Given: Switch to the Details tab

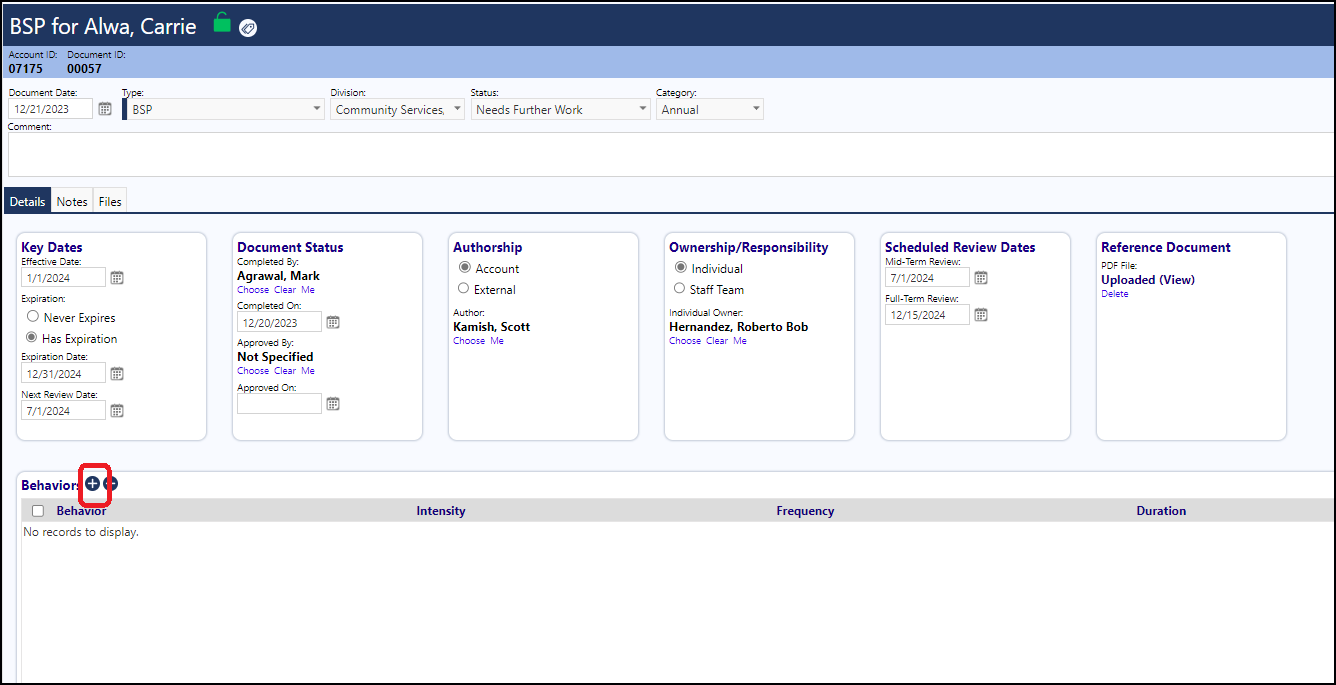Looking at the screenshot, I should coord(27,201).
